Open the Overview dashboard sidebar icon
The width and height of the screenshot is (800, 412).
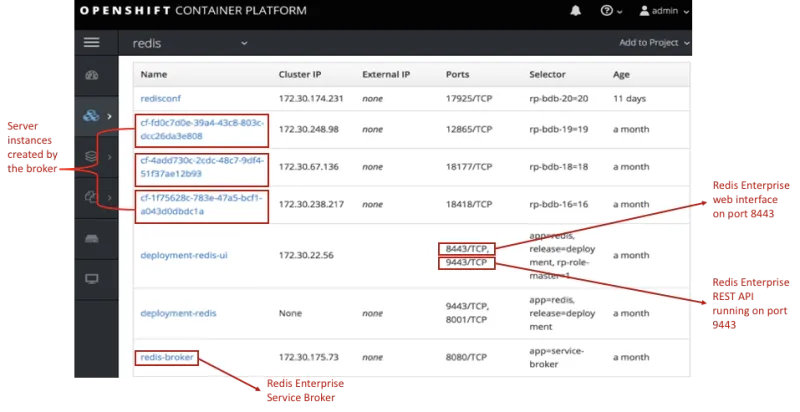click(92, 76)
